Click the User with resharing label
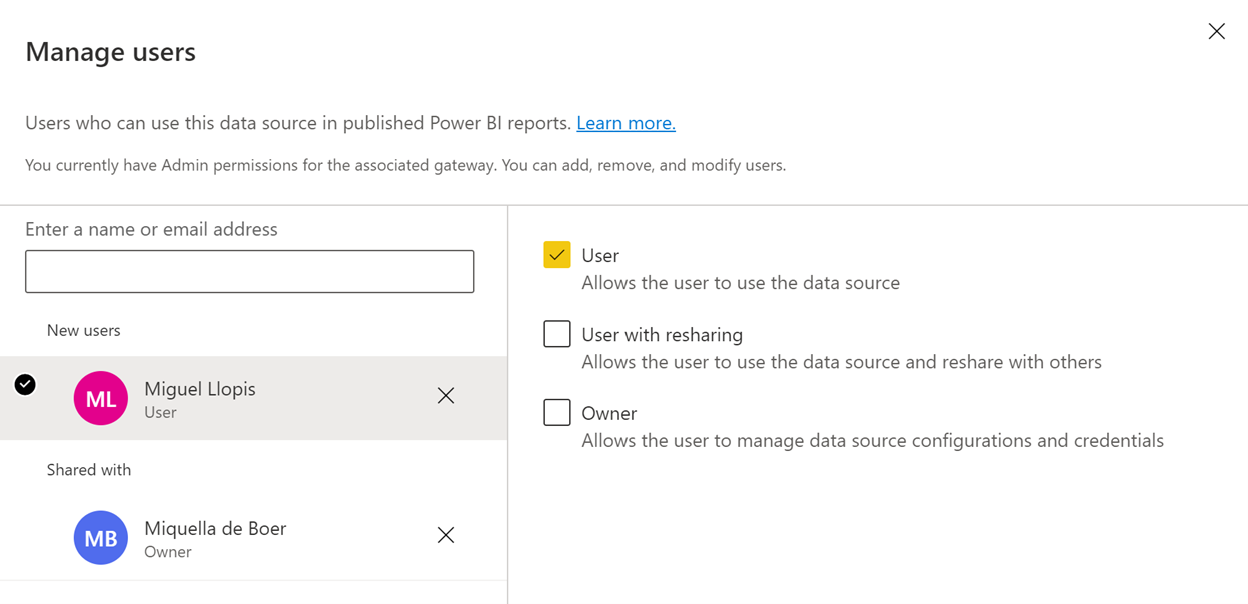 coord(662,335)
